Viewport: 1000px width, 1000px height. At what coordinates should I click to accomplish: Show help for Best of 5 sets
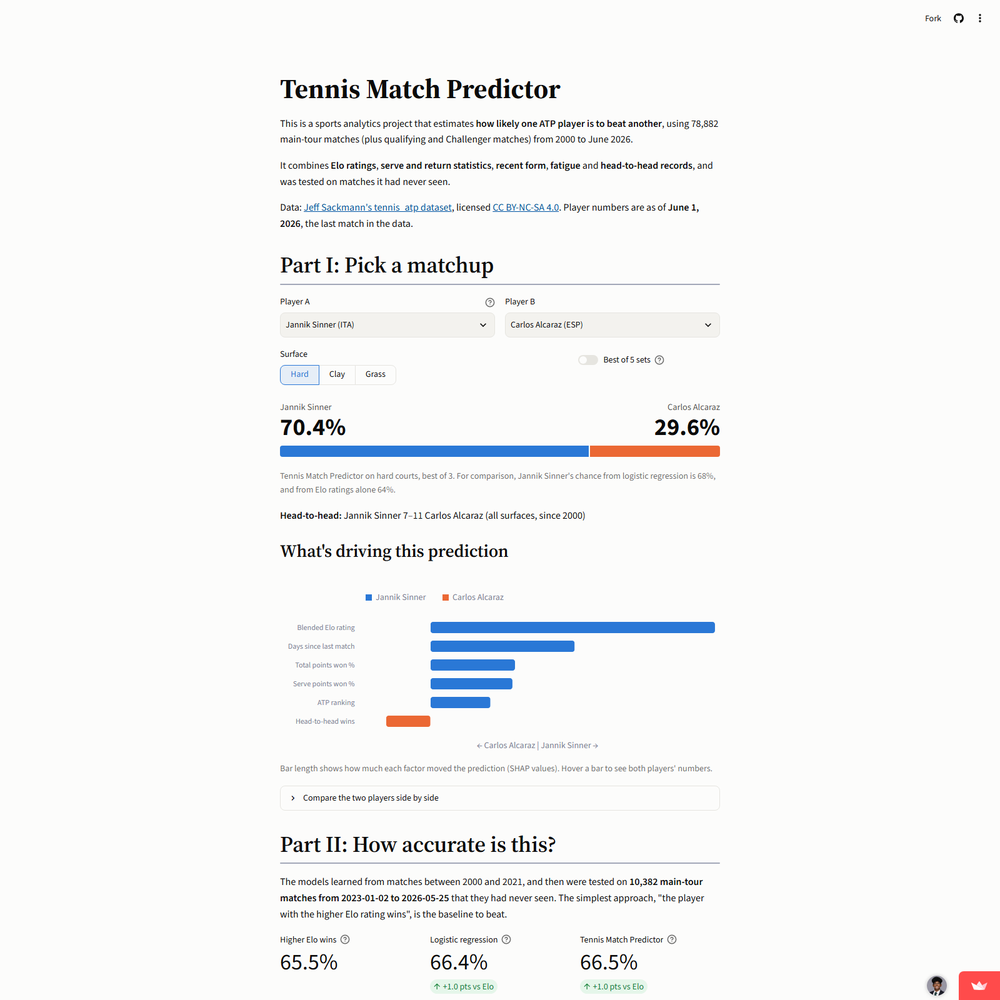[x=659, y=360]
